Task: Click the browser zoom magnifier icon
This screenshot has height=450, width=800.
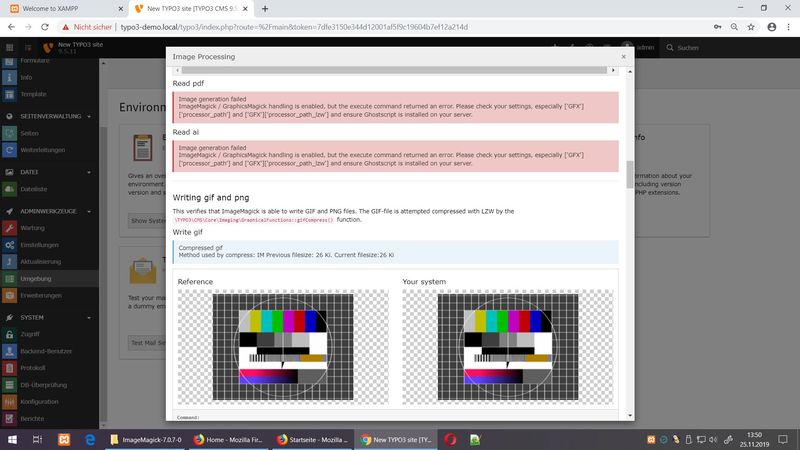Action: (734, 27)
